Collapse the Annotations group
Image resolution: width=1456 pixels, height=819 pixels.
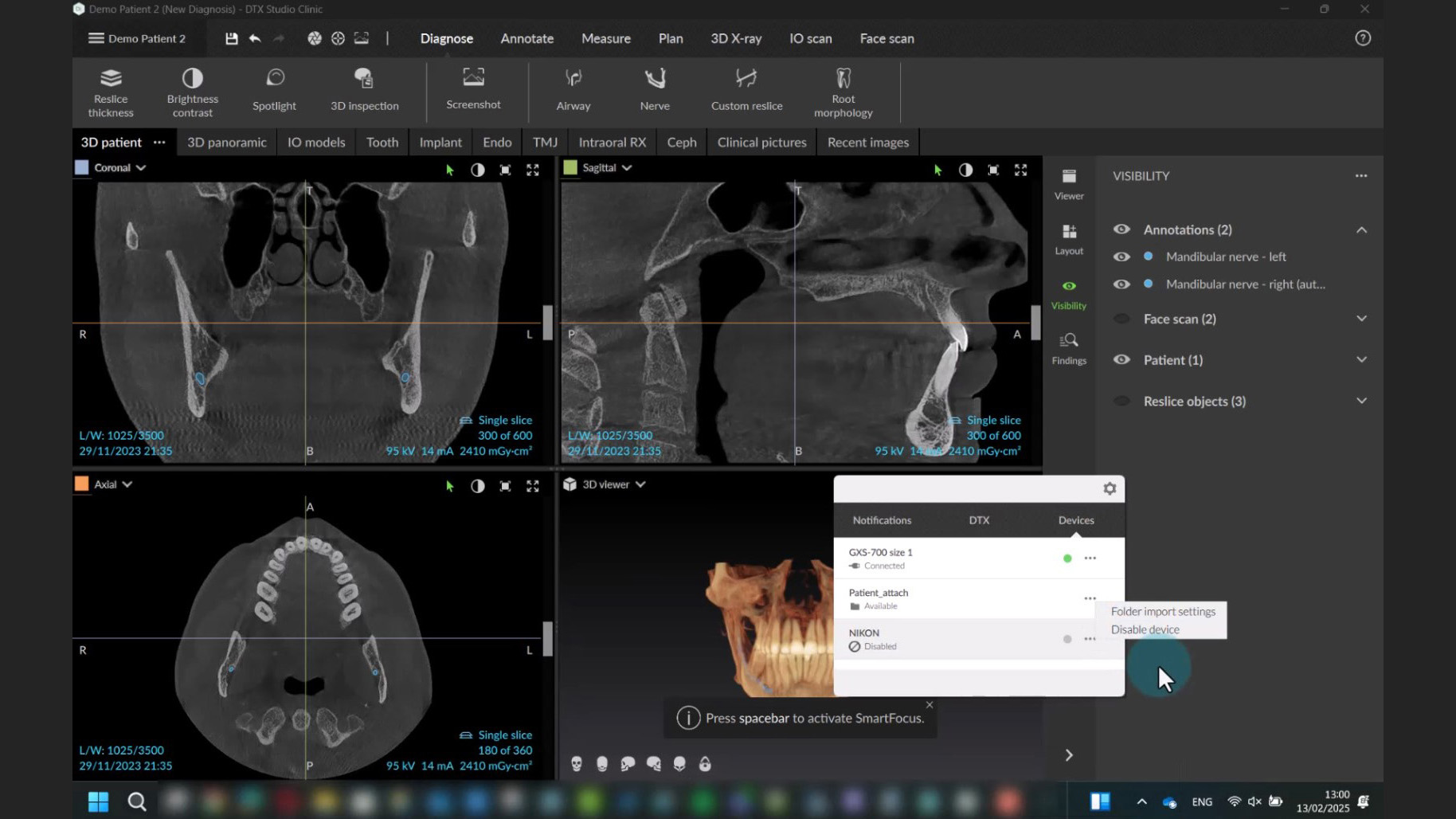(1361, 229)
